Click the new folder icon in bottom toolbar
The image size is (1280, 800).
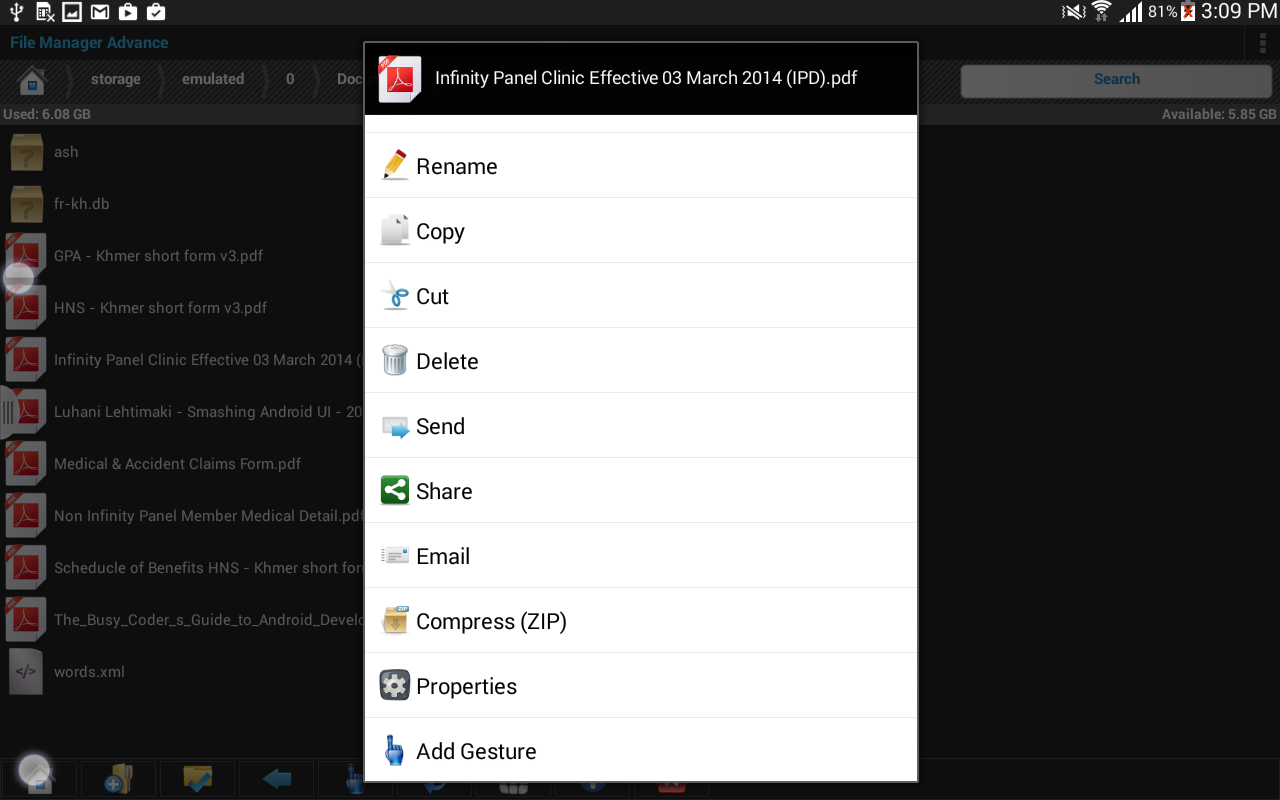[x=118, y=779]
